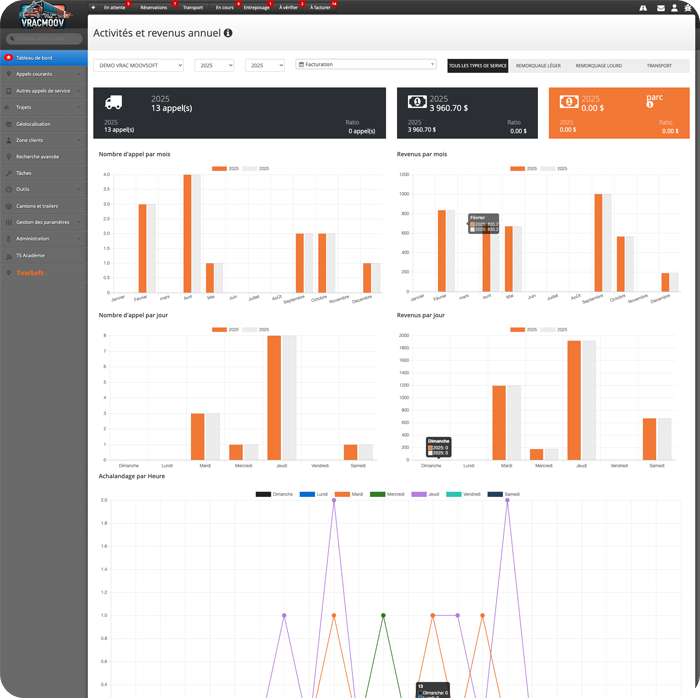The height and width of the screenshot is (698, 700).
Task: Click the bug report icon
Action: 688,8
